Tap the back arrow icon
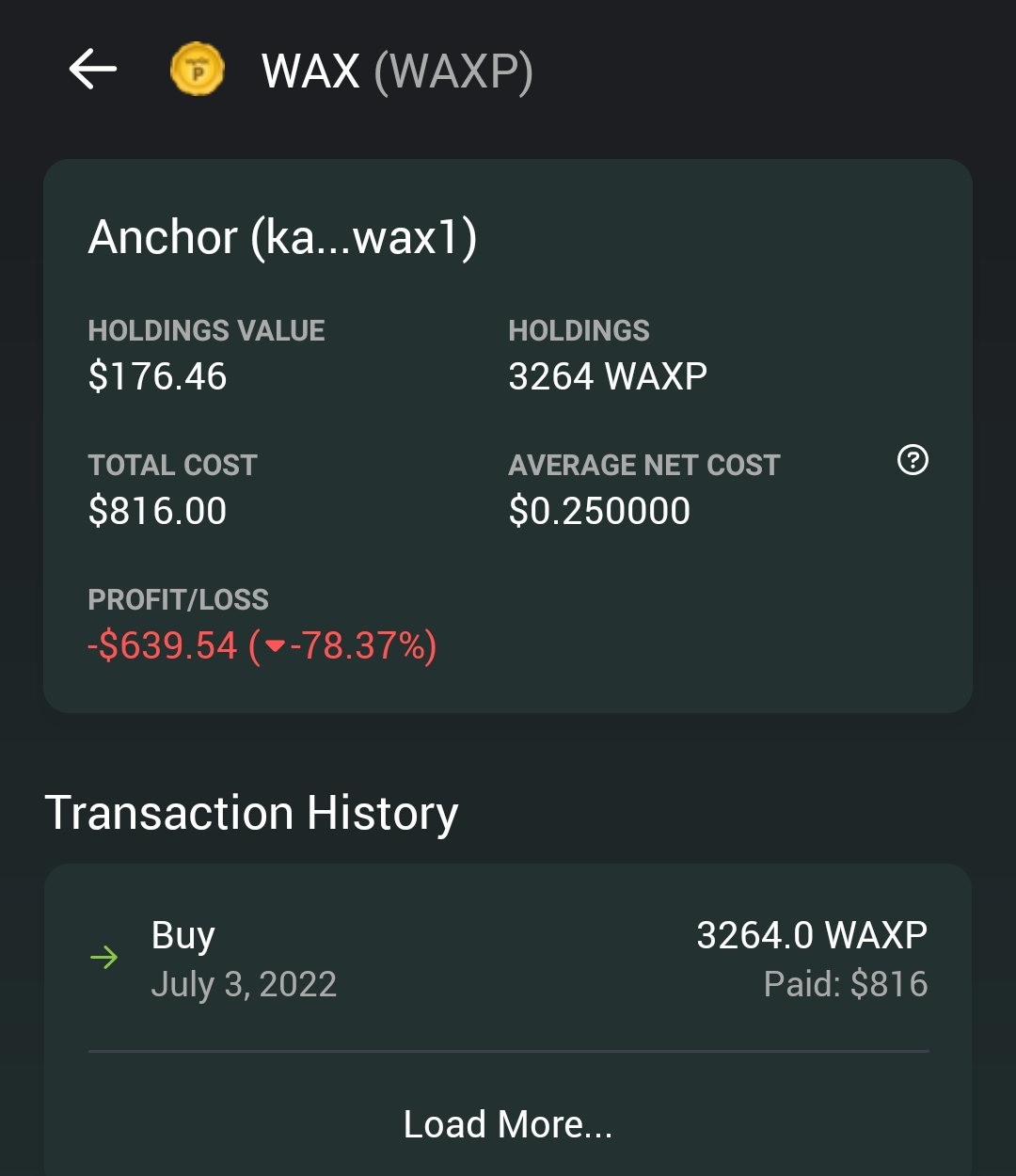Screen dimensions: 1016x1176 (x=92, y=70)
